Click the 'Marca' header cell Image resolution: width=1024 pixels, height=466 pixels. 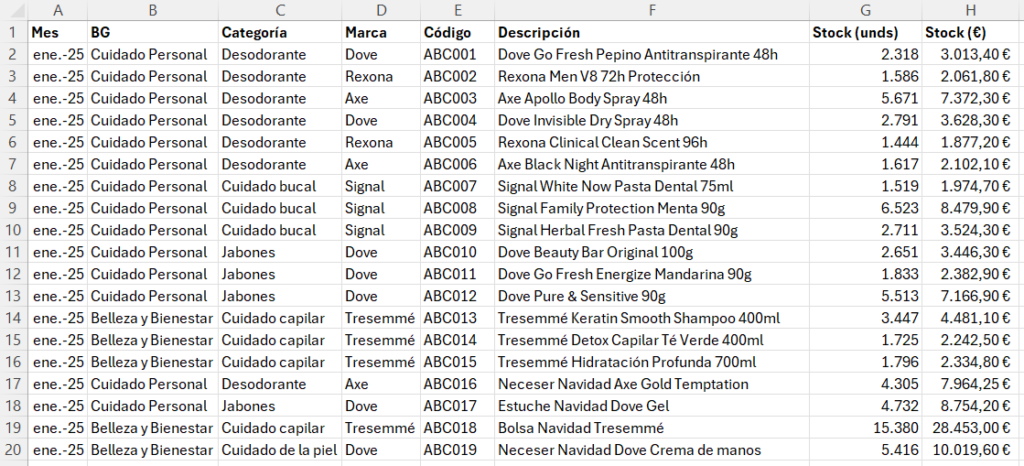(x=381, y=32)
